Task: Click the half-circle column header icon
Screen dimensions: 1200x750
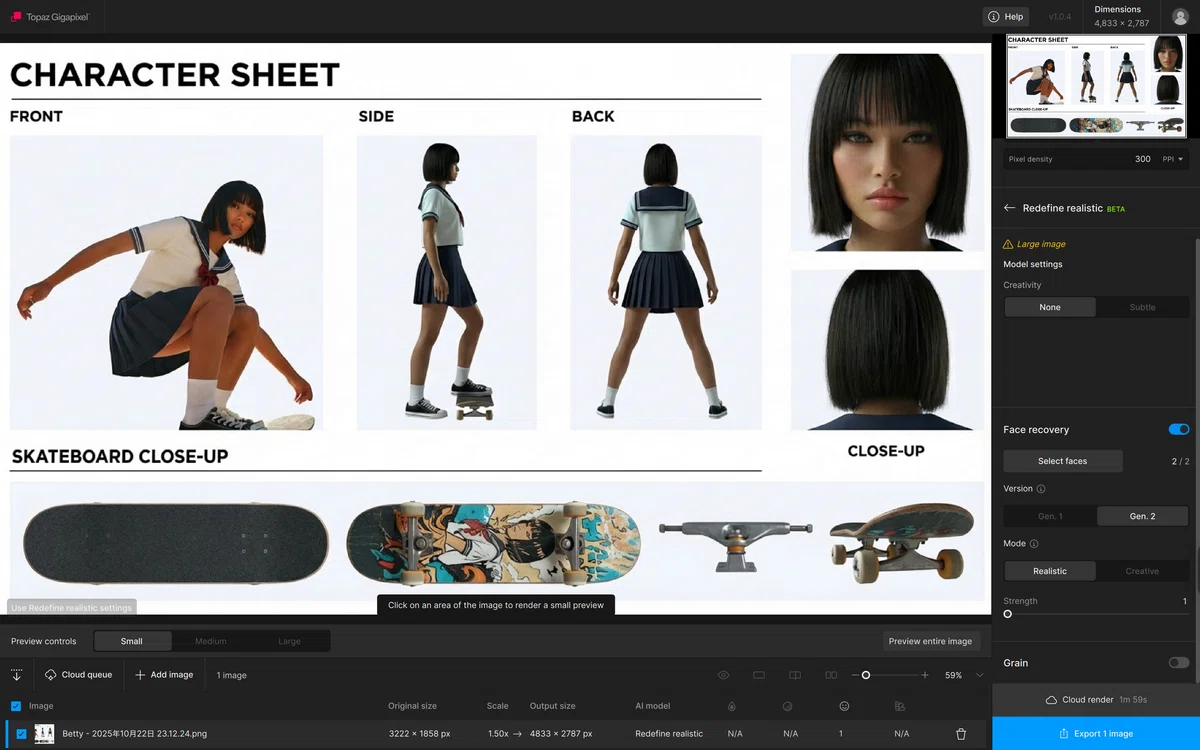Action: pos(788,706)
